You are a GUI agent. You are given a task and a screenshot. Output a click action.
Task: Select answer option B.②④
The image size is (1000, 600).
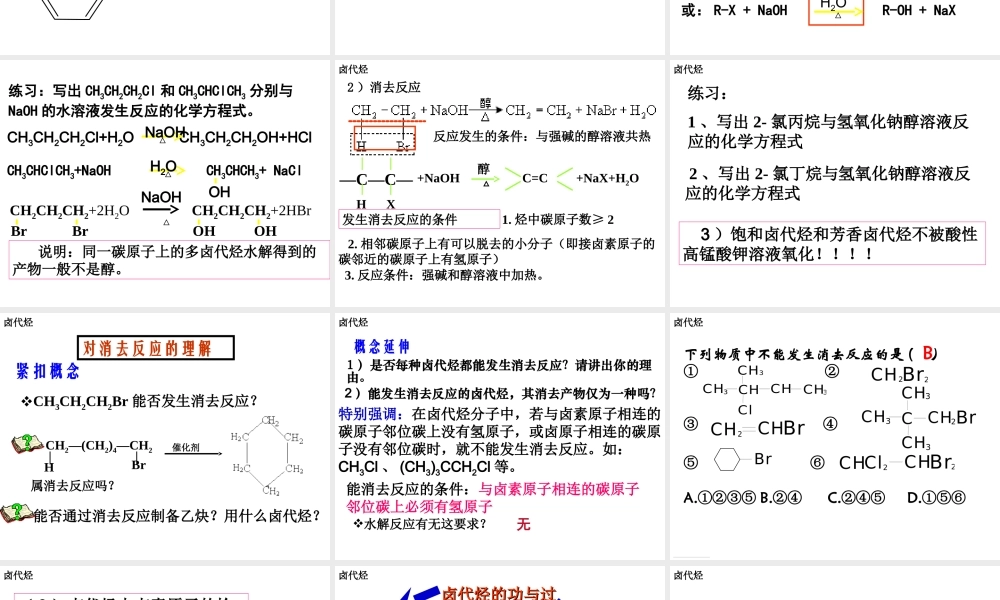tap(785, 497)
